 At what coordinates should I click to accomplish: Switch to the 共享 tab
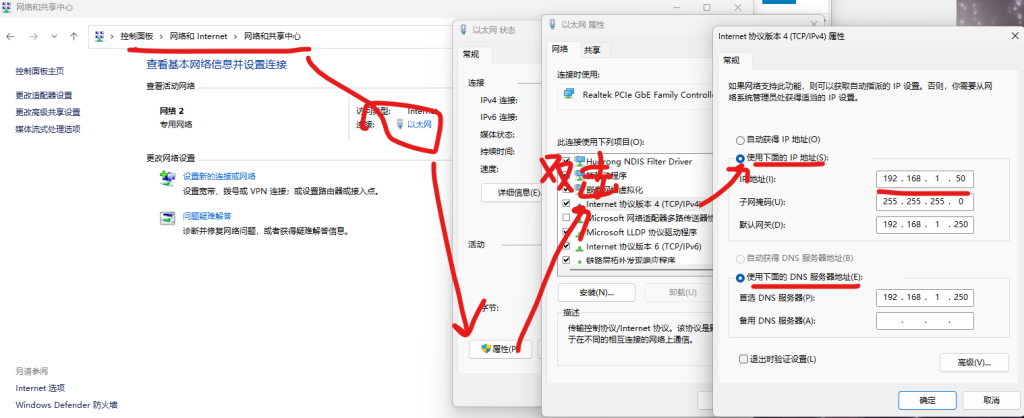click(x=592, y=50)
